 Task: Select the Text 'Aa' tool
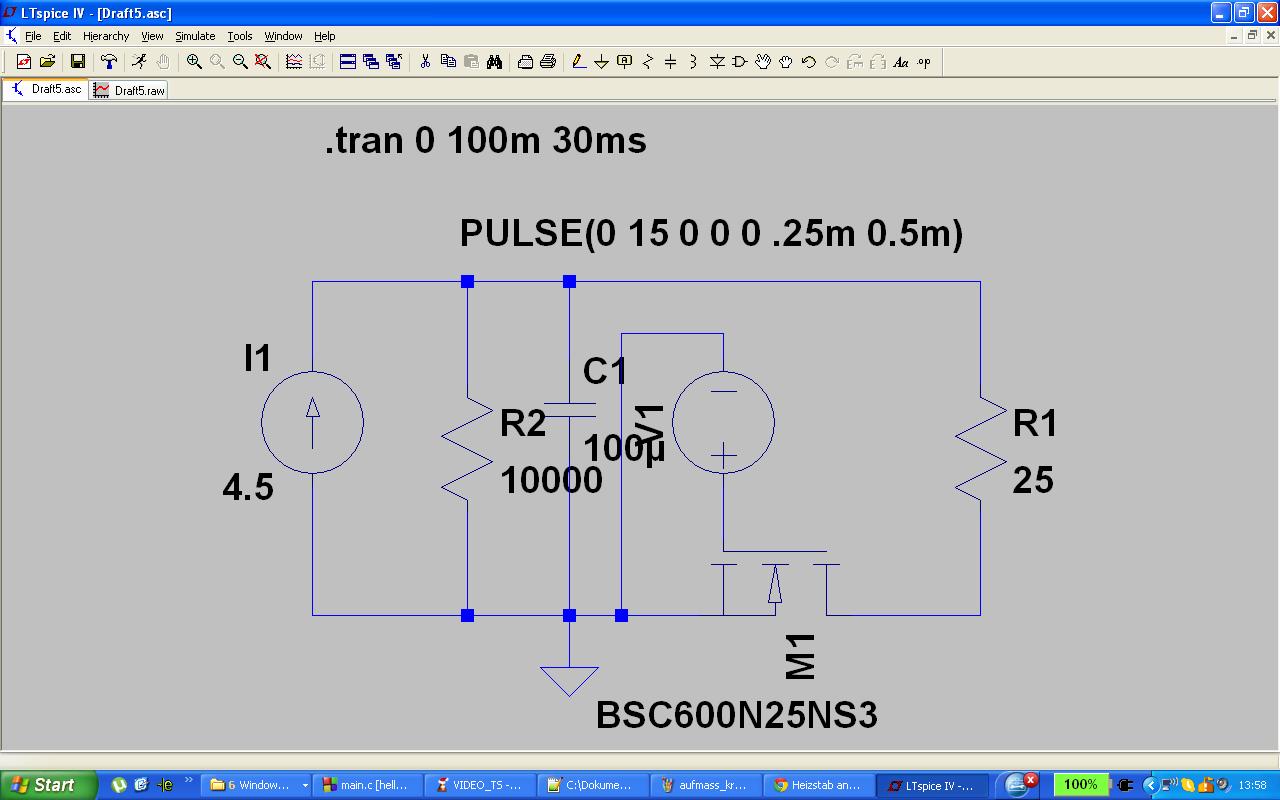tap(901, 62)
